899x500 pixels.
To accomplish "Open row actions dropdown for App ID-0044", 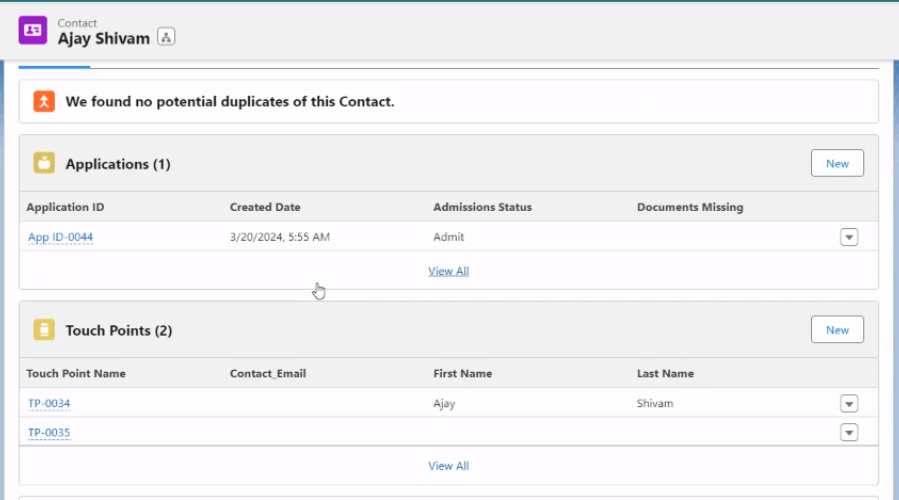I will coord(849,237).
